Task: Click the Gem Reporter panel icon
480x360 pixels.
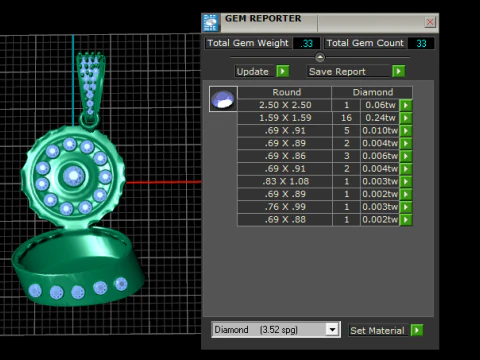Action: pyautogui.click(x=210, y=23)
